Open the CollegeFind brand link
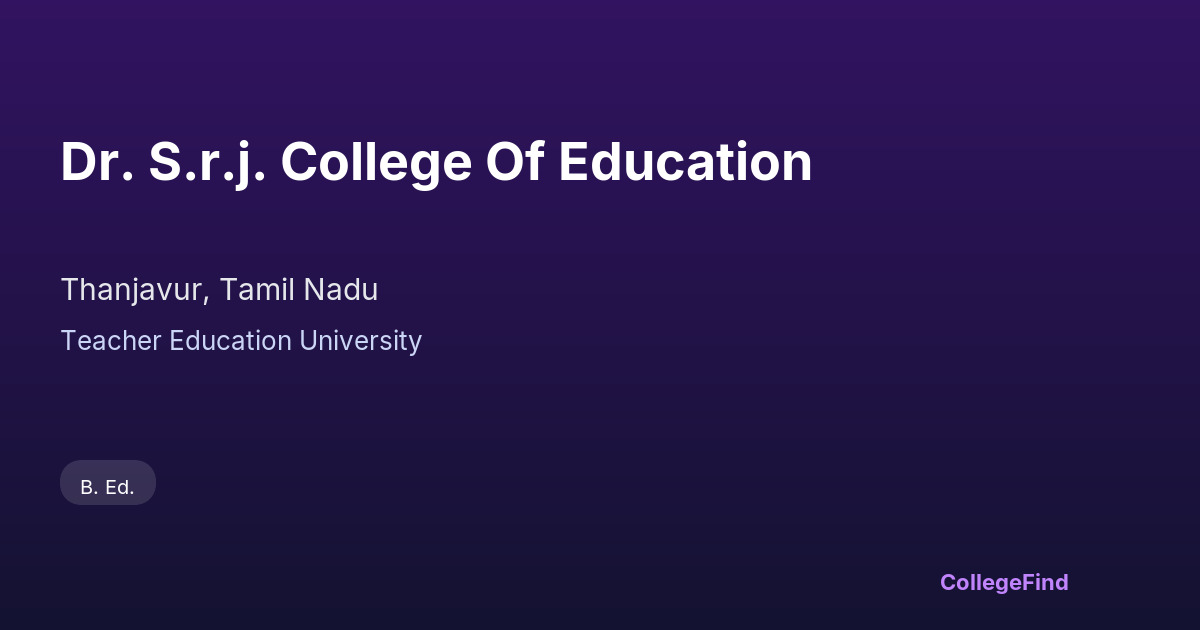The image size is (1200, 630). tap(1004, 582)
